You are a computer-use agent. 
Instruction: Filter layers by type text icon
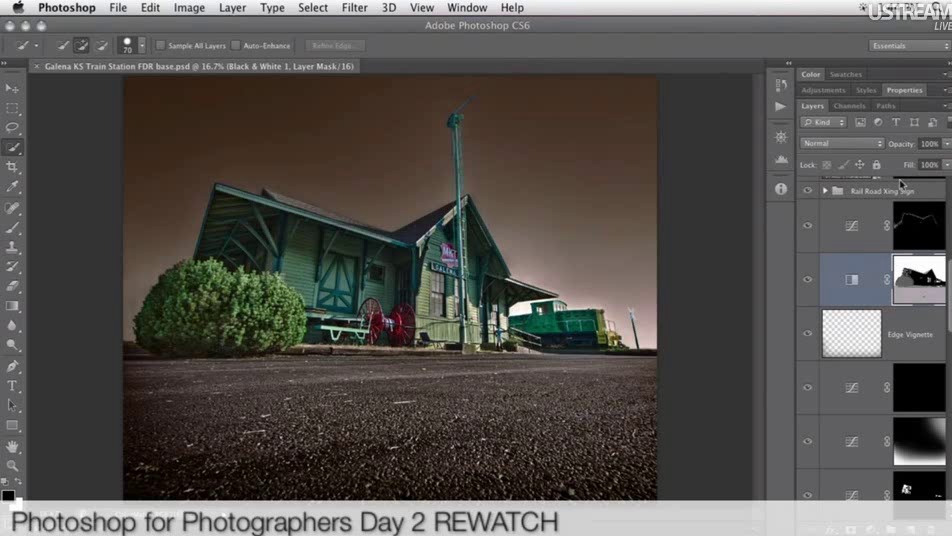896,123
